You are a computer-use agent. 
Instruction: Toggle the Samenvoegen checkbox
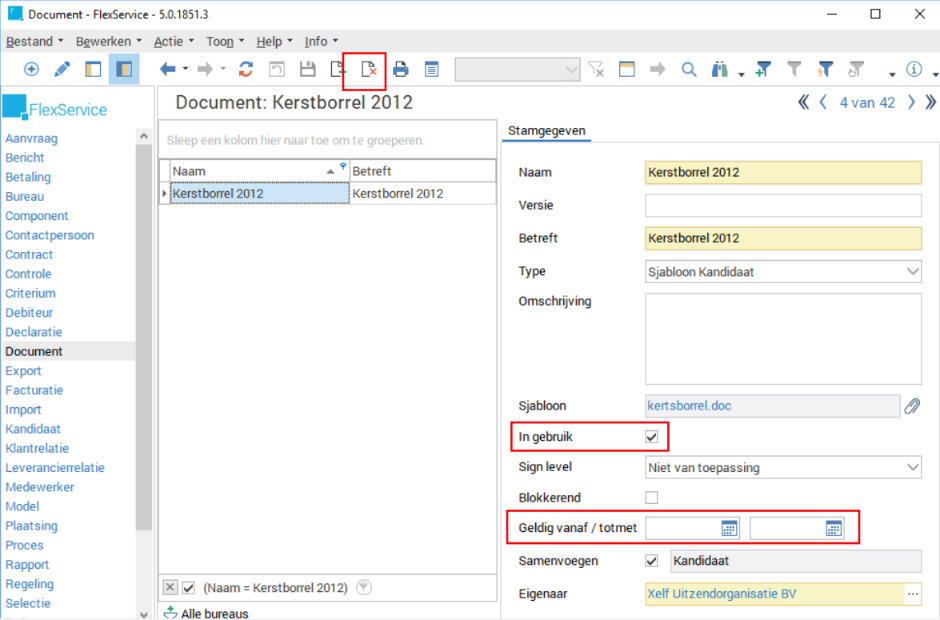click(x=652, y=561)
